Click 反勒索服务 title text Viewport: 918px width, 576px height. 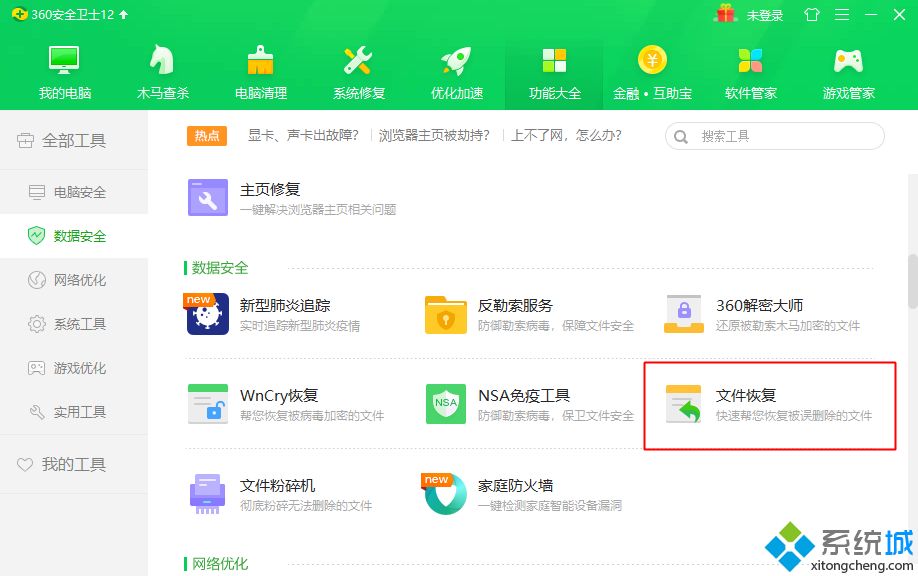[515, 306]
